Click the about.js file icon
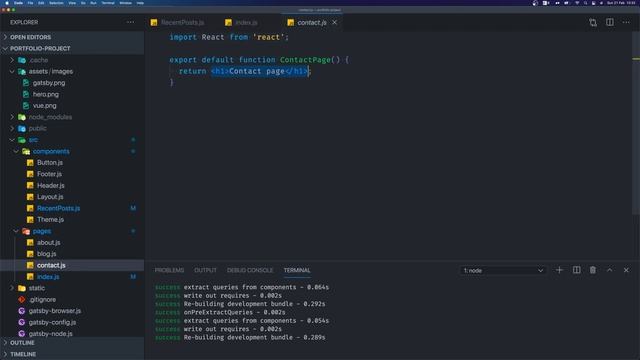640x360 pixels. tap(30, 242)
